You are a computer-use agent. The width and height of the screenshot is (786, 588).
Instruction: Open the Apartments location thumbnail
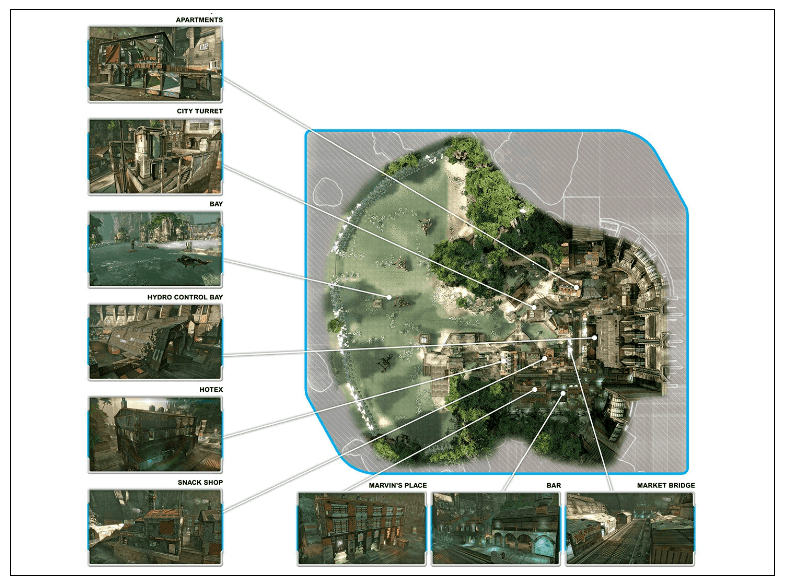point(155,65)
